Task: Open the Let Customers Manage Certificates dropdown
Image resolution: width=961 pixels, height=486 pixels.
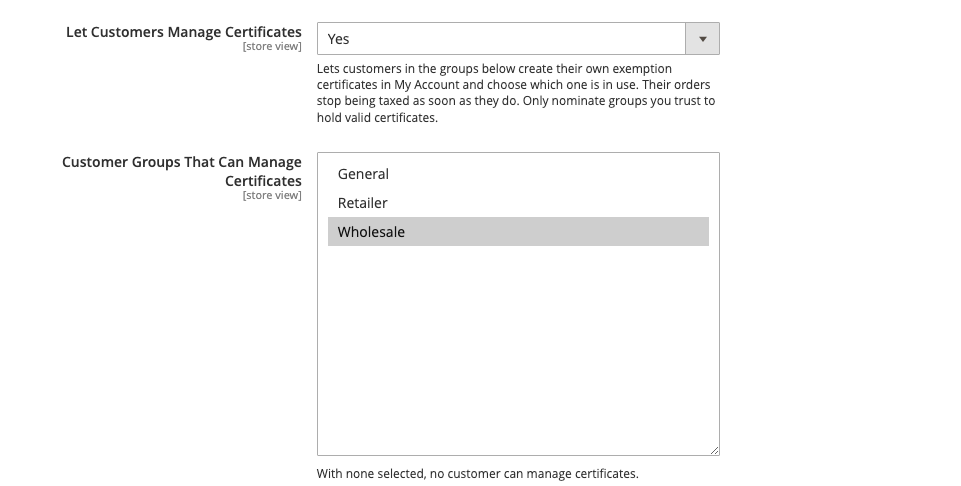Action: (x=518, y=39)
